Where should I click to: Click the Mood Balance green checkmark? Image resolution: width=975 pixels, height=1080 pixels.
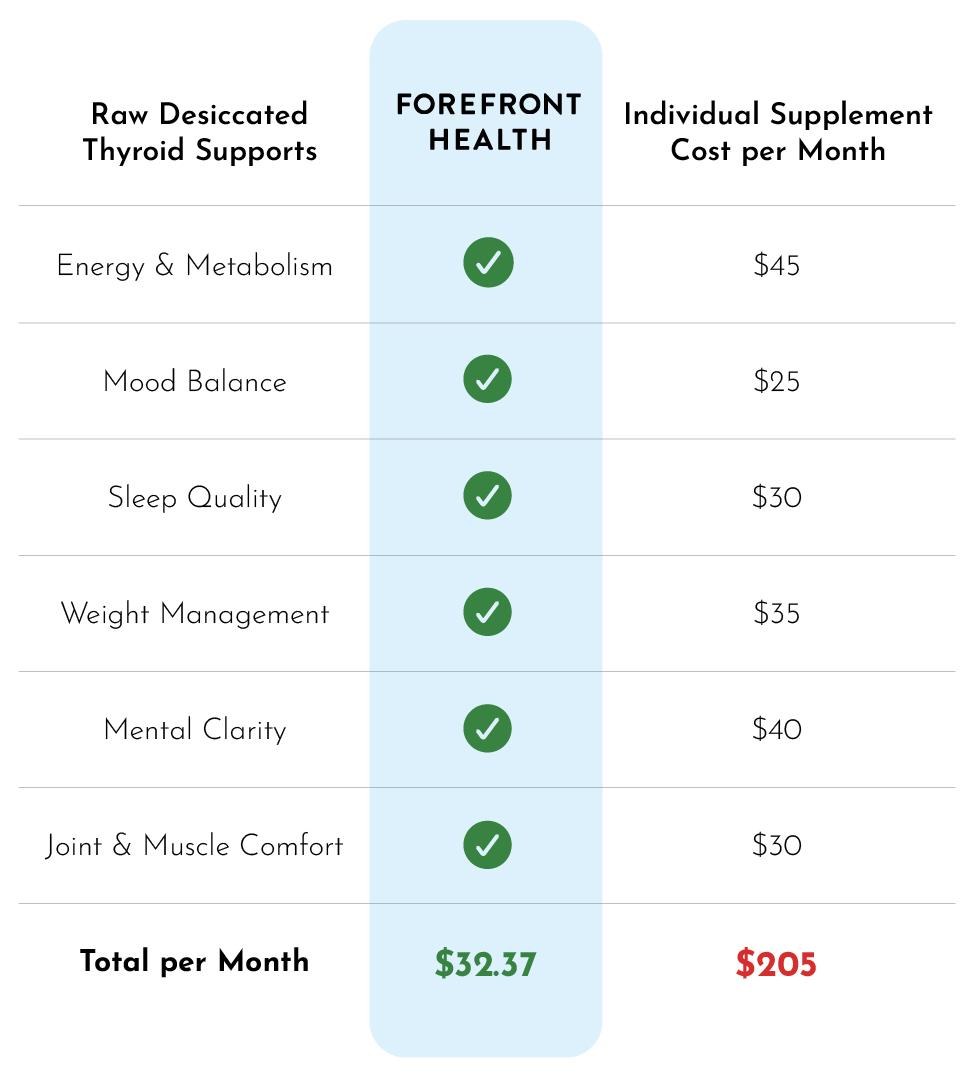coord(488,379)
